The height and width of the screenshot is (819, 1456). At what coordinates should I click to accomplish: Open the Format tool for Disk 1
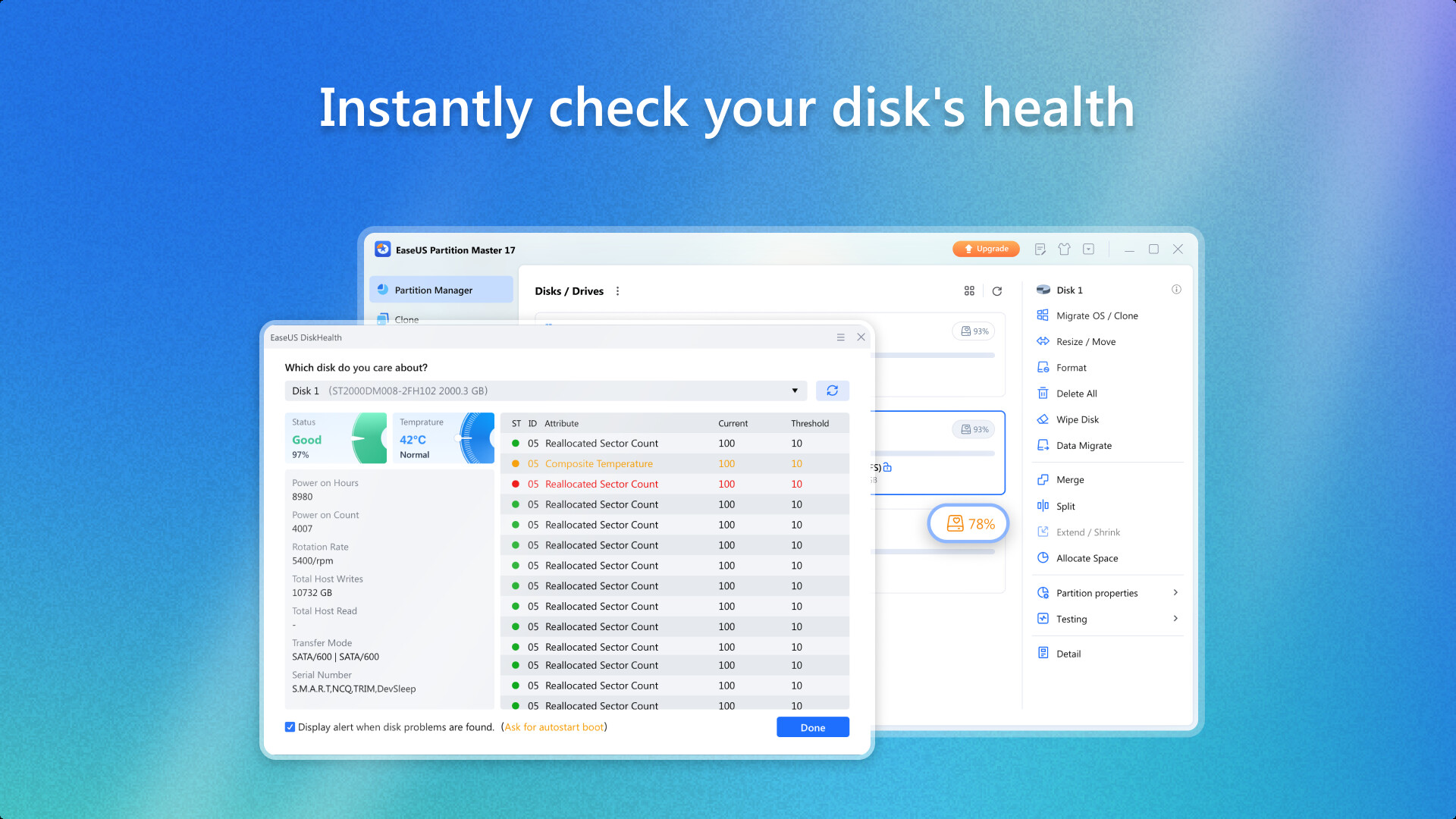pyautogui.click(x=1072, y=367)
